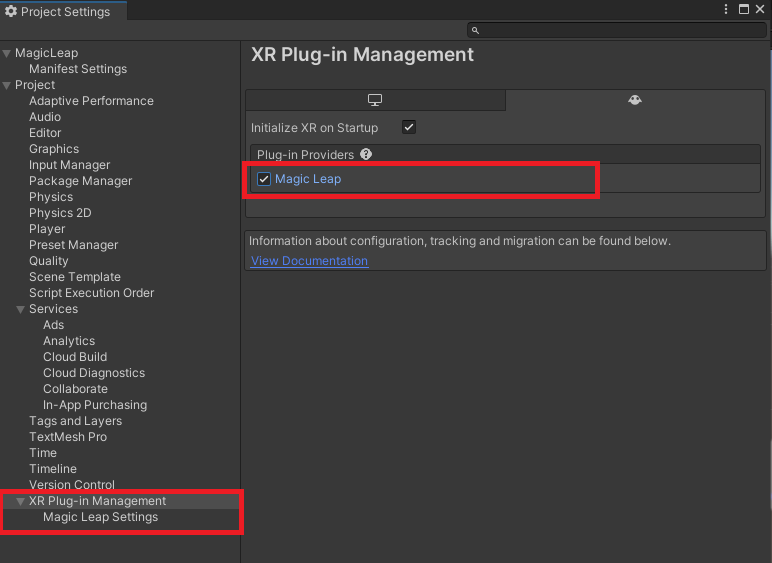
Task: Select Player settings
Action: [x=47, y=229]
